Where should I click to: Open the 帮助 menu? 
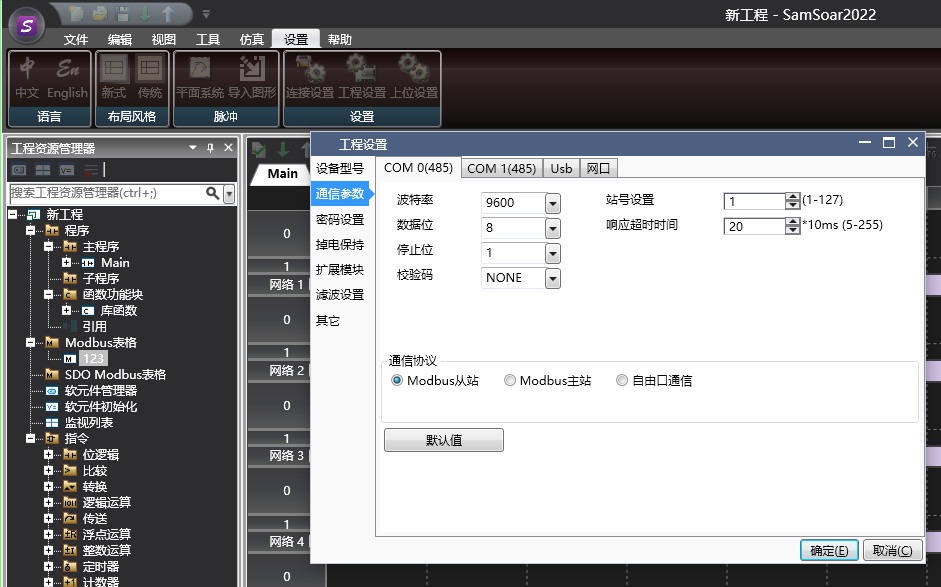[x=339, y=39]
